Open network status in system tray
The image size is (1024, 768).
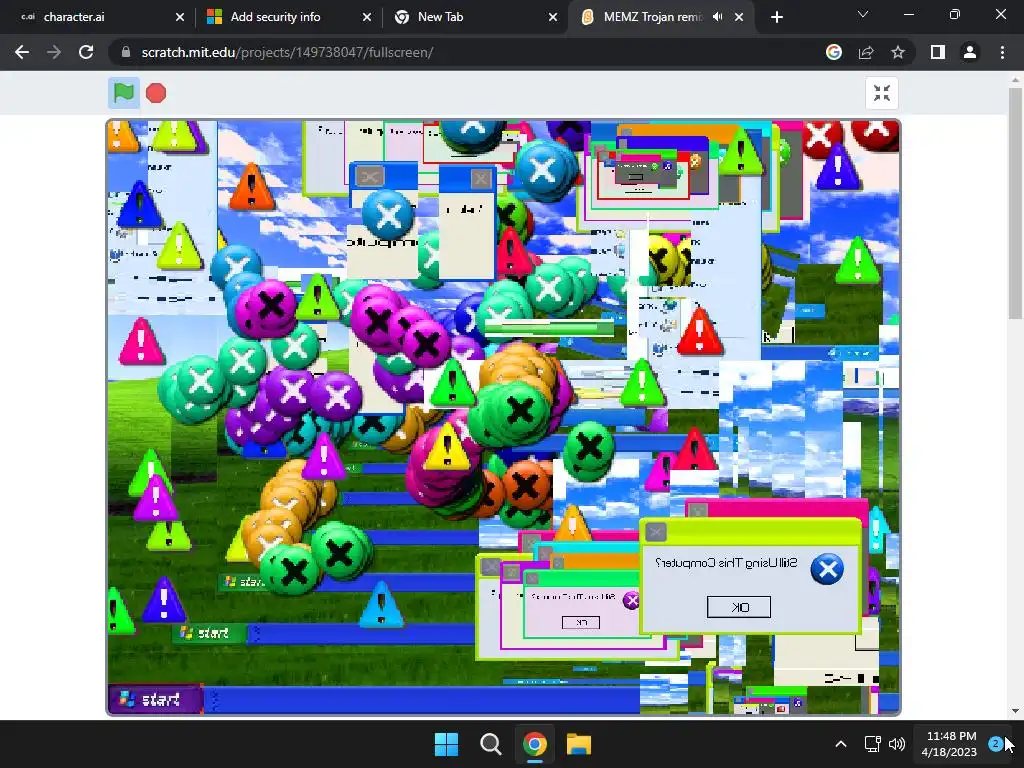[x=872, y=744]
